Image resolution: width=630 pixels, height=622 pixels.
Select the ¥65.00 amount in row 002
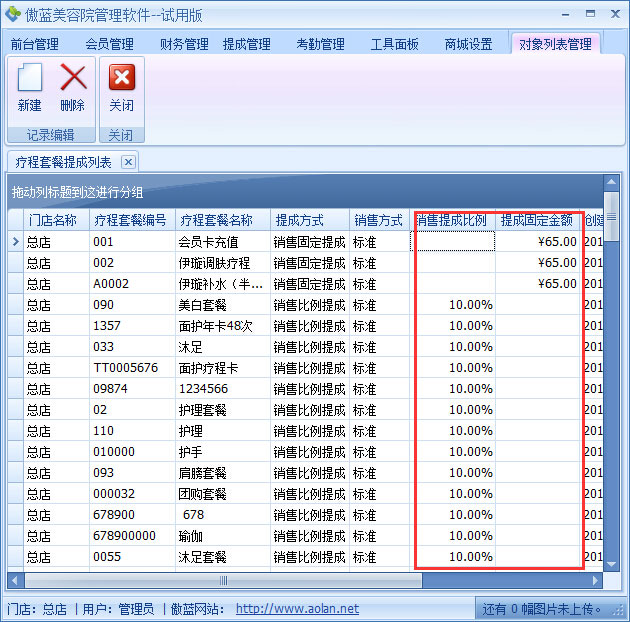pyautogui.click(x=538, y=263)
